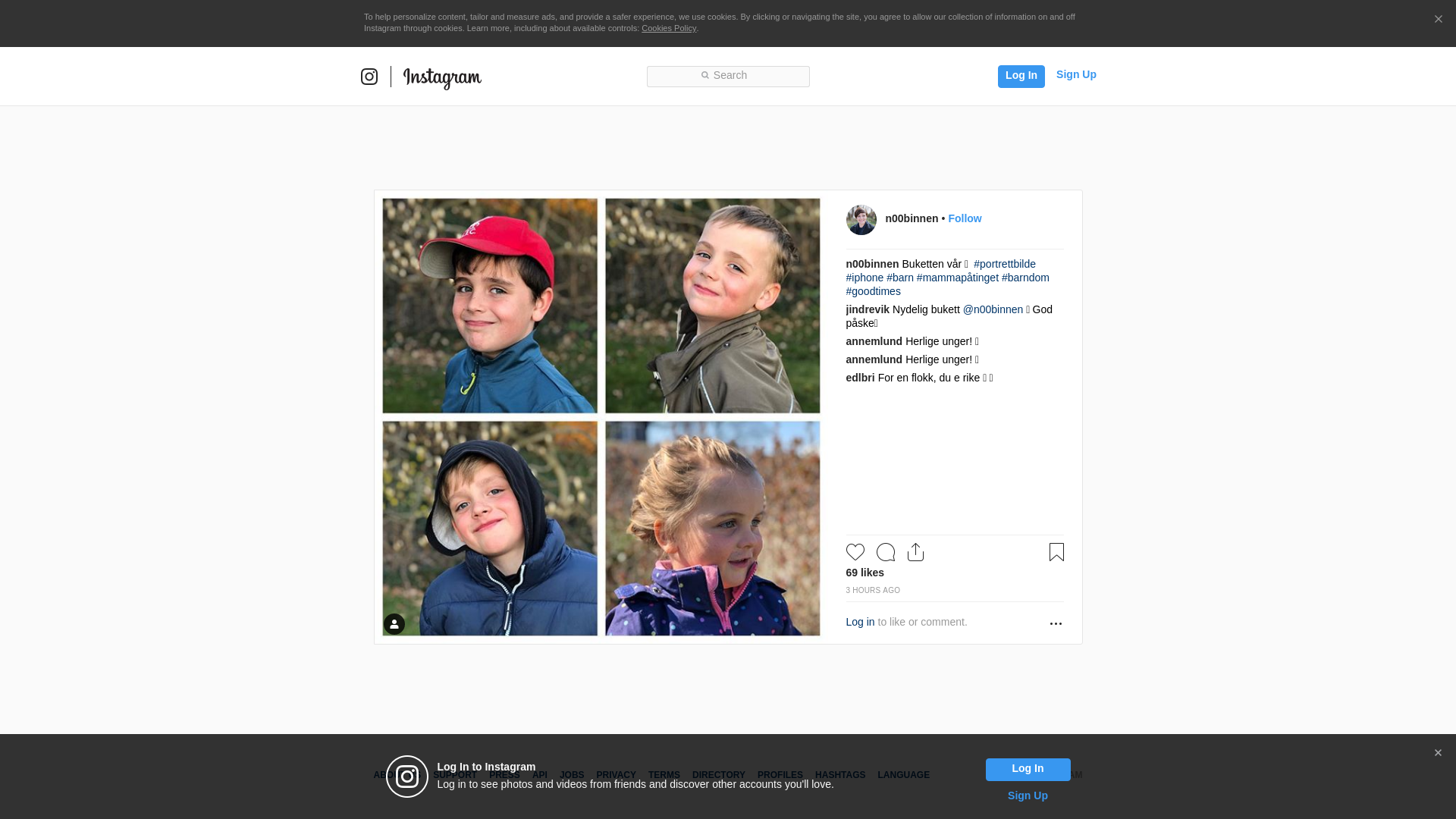View the 69 likes list
Viewport: 1456px width, 819px height.
coord(865,573)
